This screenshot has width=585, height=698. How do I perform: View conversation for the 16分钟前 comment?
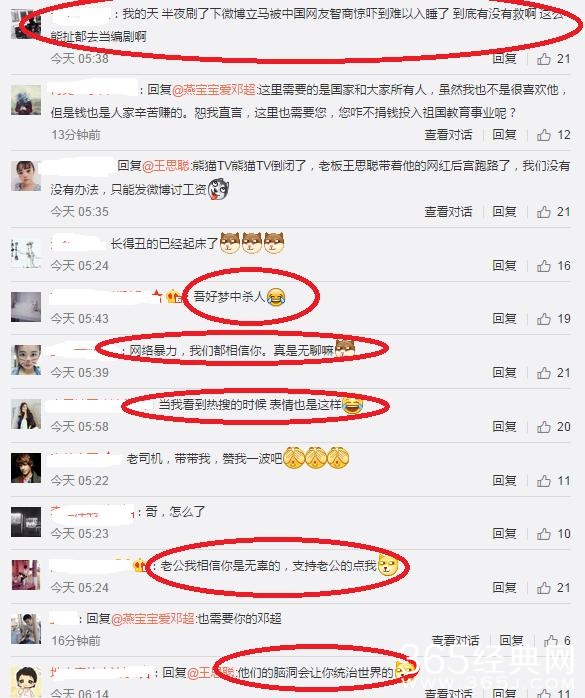pos(455,641)
